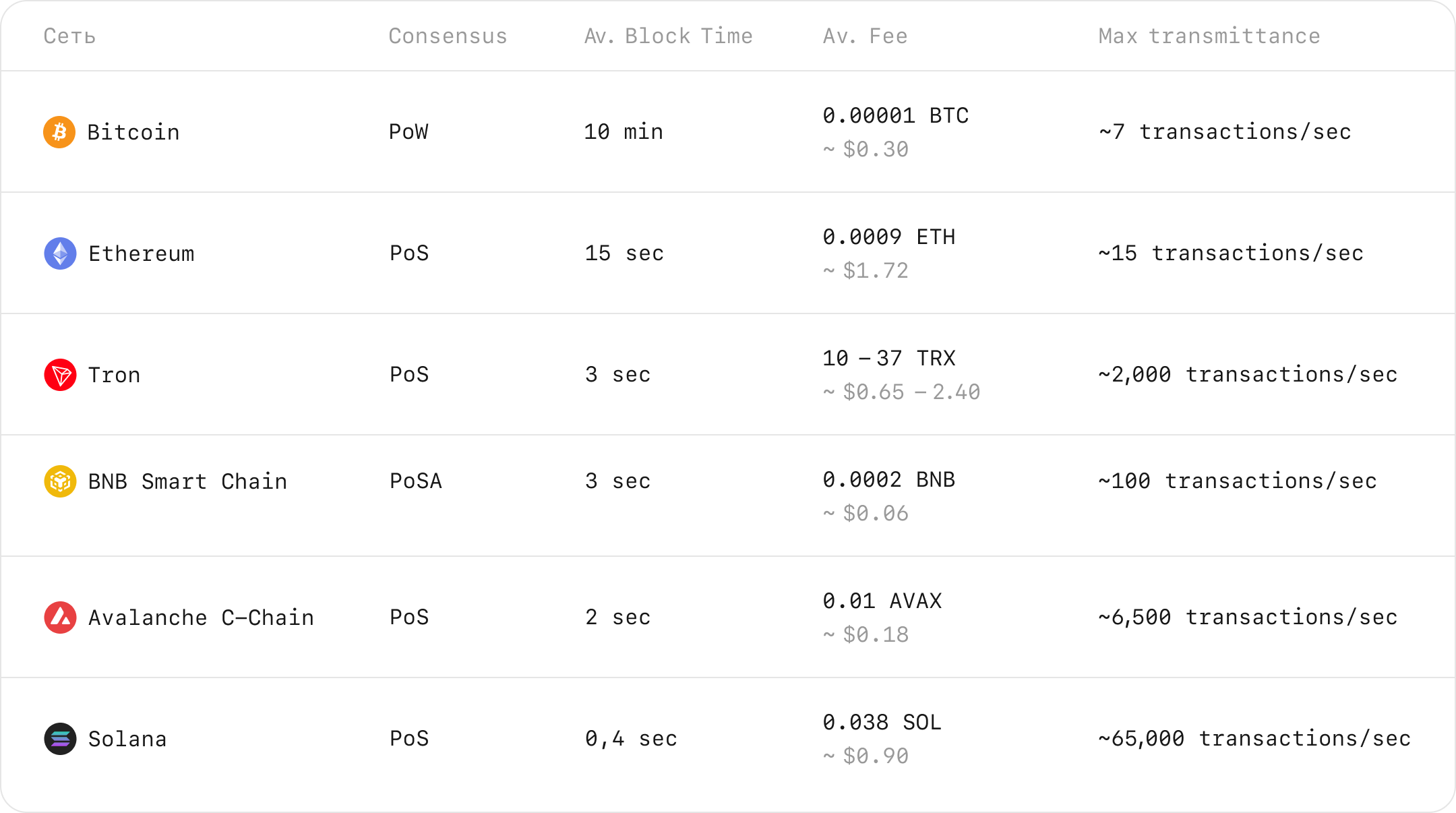This screenshot has height=813, width=1456.
Task: Click the Solana logo icon
Action: 60,739
